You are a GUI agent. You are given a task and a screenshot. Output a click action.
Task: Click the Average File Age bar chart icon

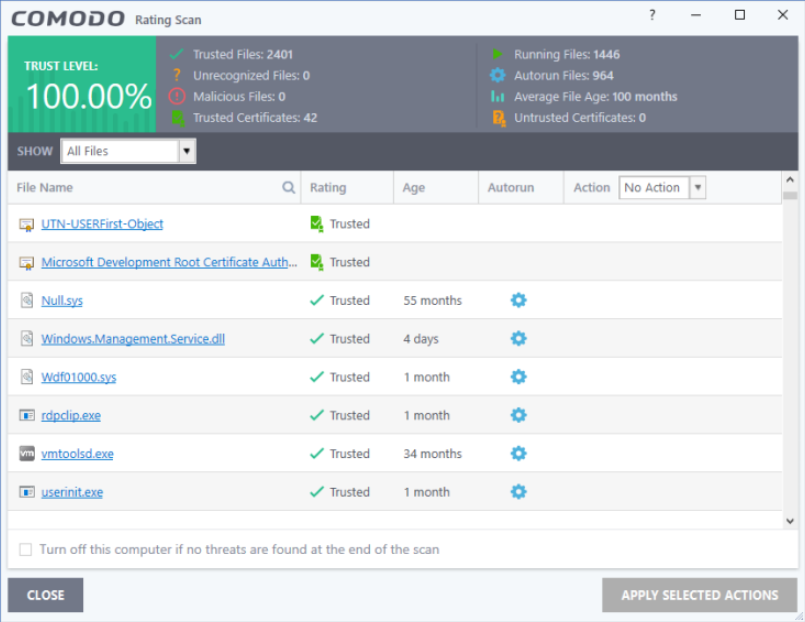point(497,96)
